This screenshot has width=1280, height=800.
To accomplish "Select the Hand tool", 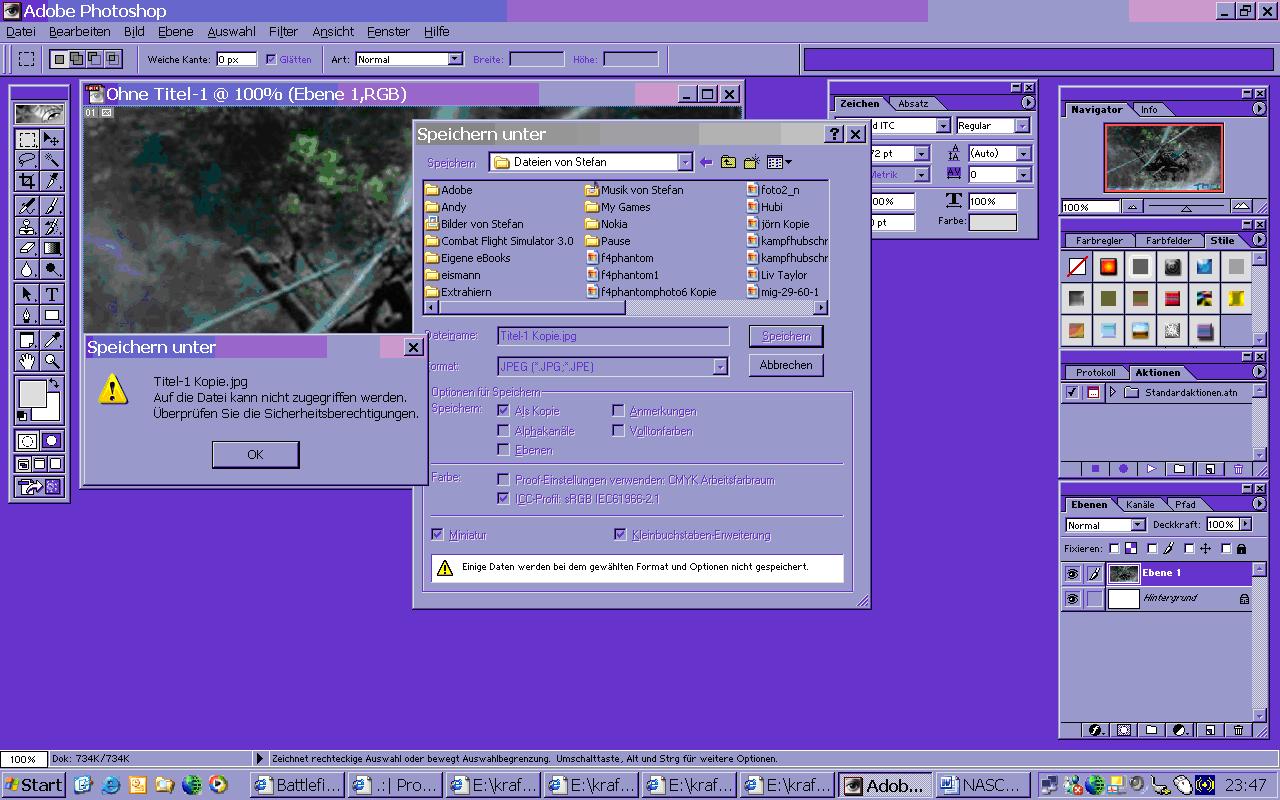I will point(27,361).
